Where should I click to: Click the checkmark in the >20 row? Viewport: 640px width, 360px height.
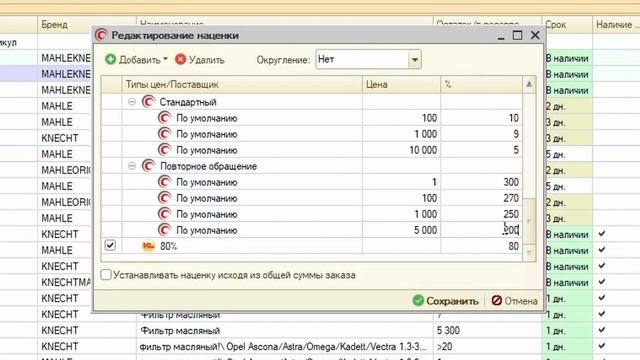(602, 346)
